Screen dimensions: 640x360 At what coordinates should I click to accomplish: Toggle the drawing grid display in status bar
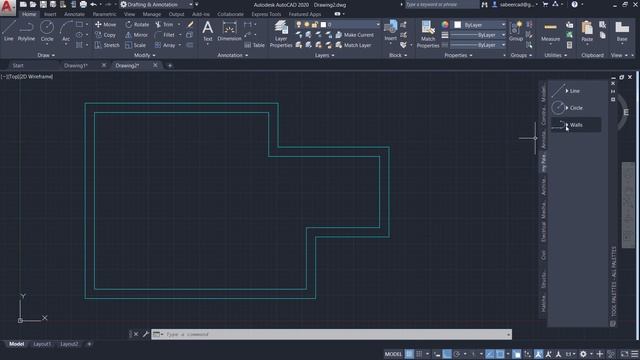point(409,354)
